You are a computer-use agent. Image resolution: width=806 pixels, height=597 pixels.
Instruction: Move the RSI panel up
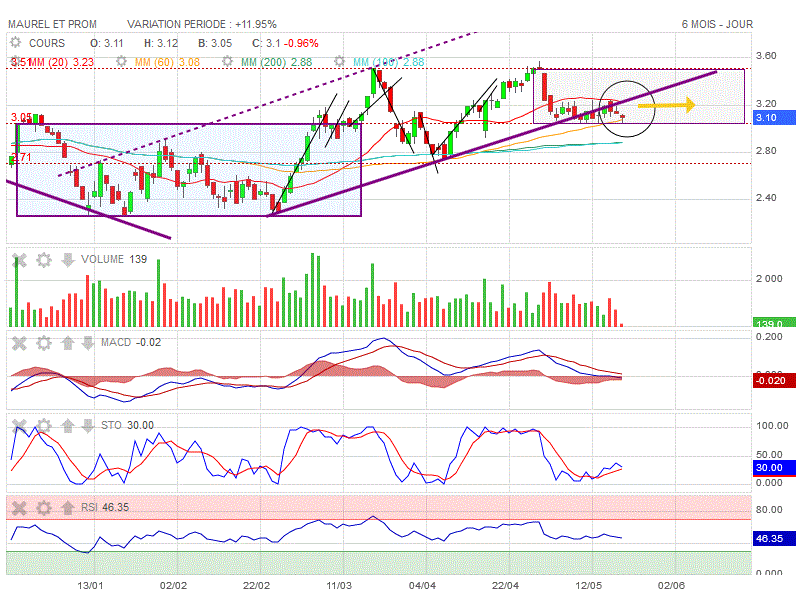(x=67, y=508)
